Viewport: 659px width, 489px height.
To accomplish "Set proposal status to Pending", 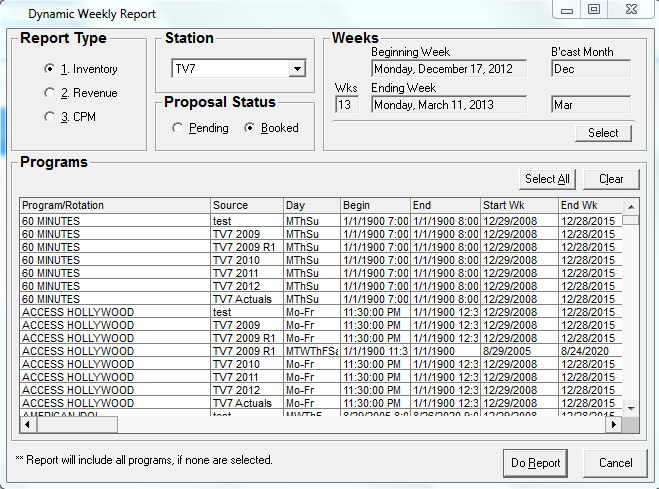I will coord(178,128).
